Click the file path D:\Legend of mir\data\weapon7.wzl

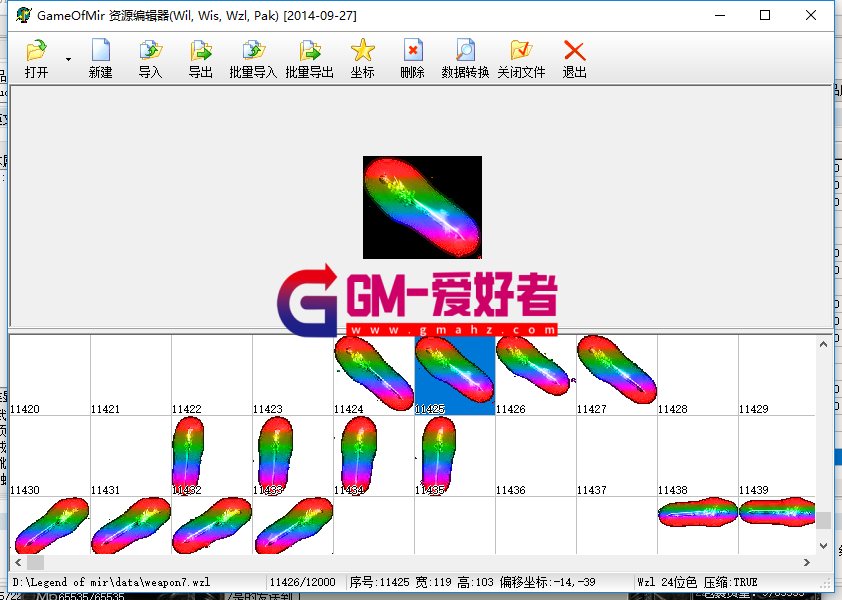click(111, 582)
